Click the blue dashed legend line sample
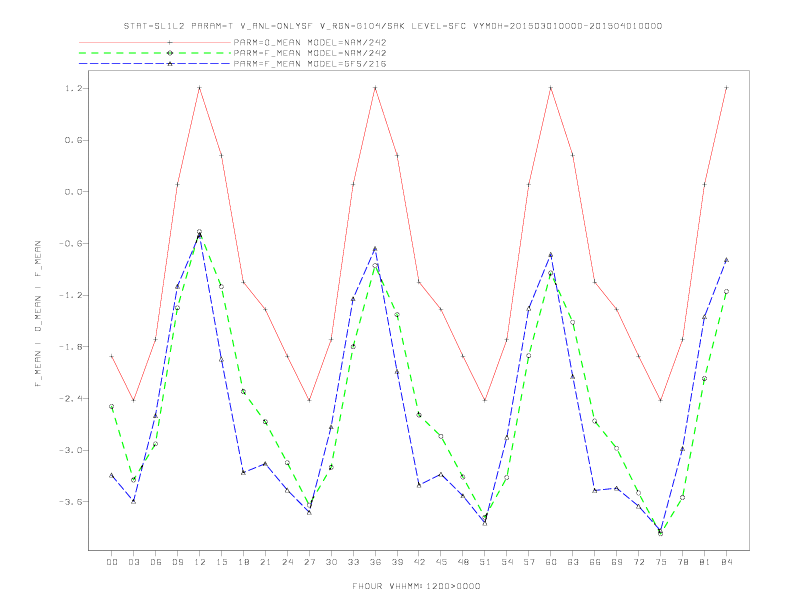 tap(155, 64)
